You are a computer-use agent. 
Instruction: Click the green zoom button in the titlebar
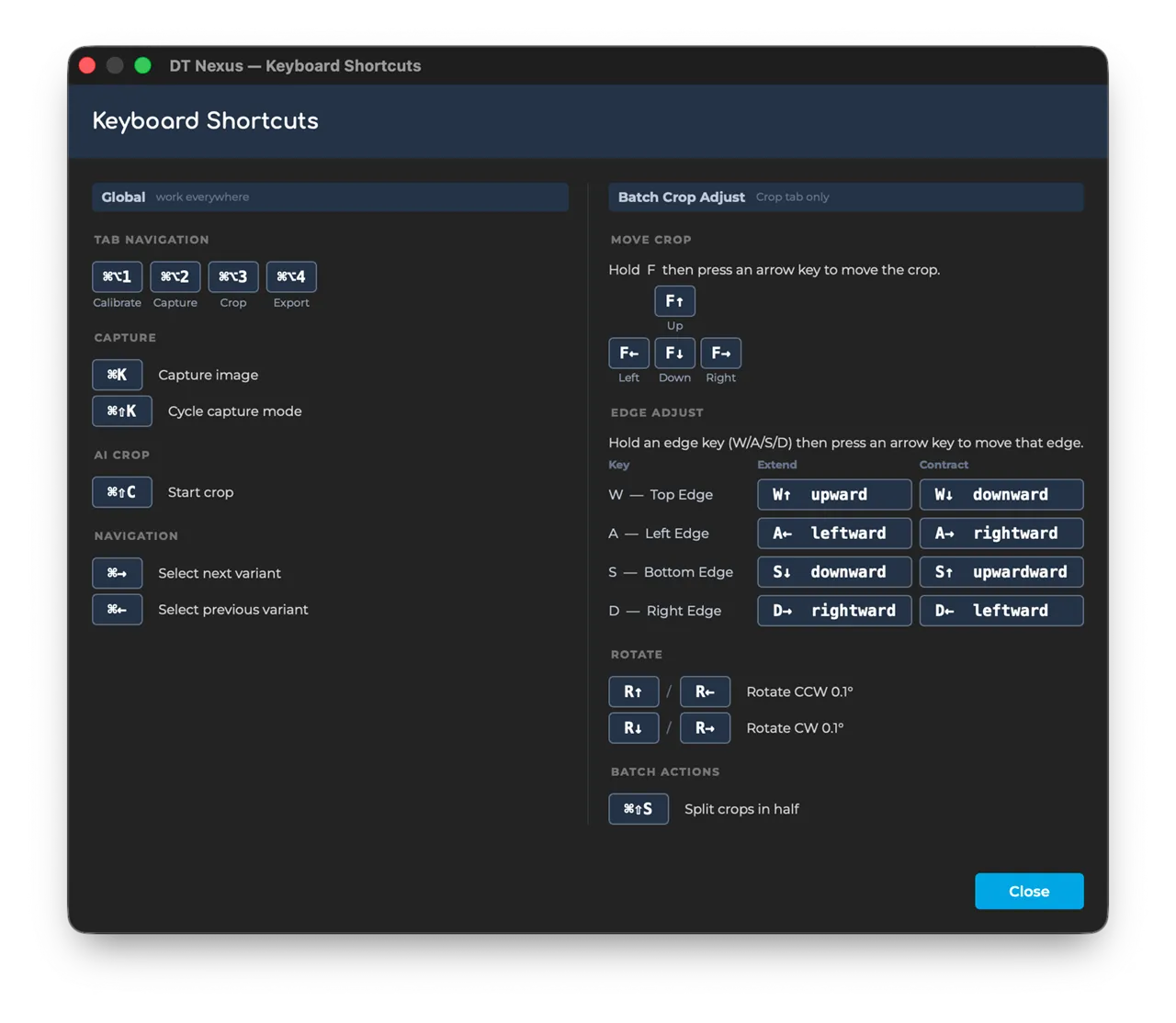click(142, 65)
